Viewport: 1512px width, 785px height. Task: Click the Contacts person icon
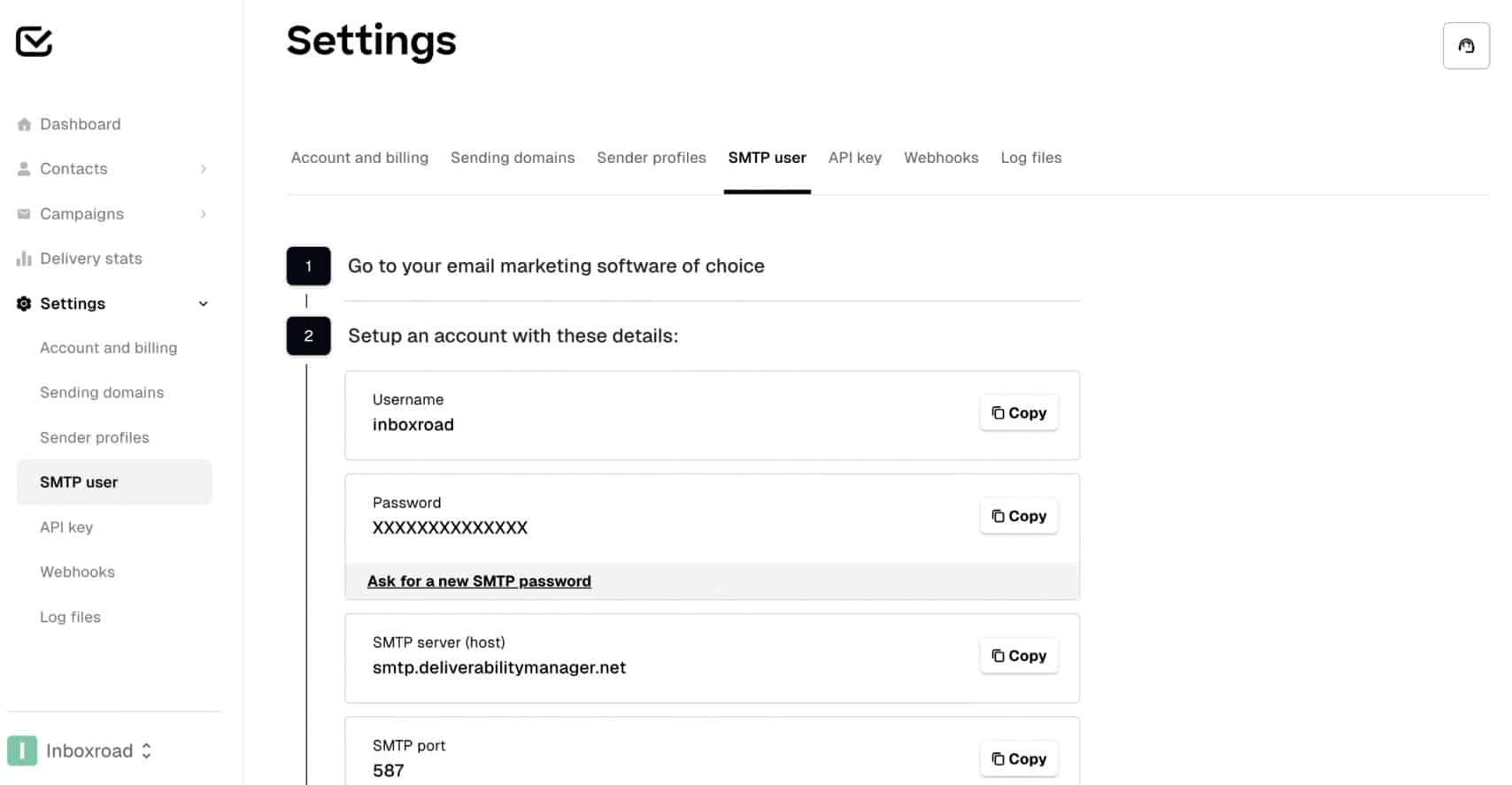coord(24,169)
